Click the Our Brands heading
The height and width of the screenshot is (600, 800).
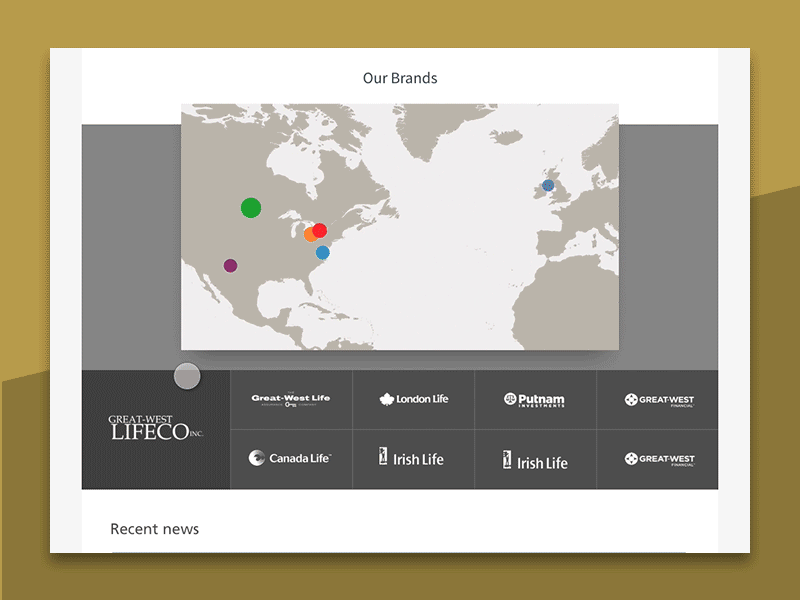pyautogui.click(x=400, y=78)
